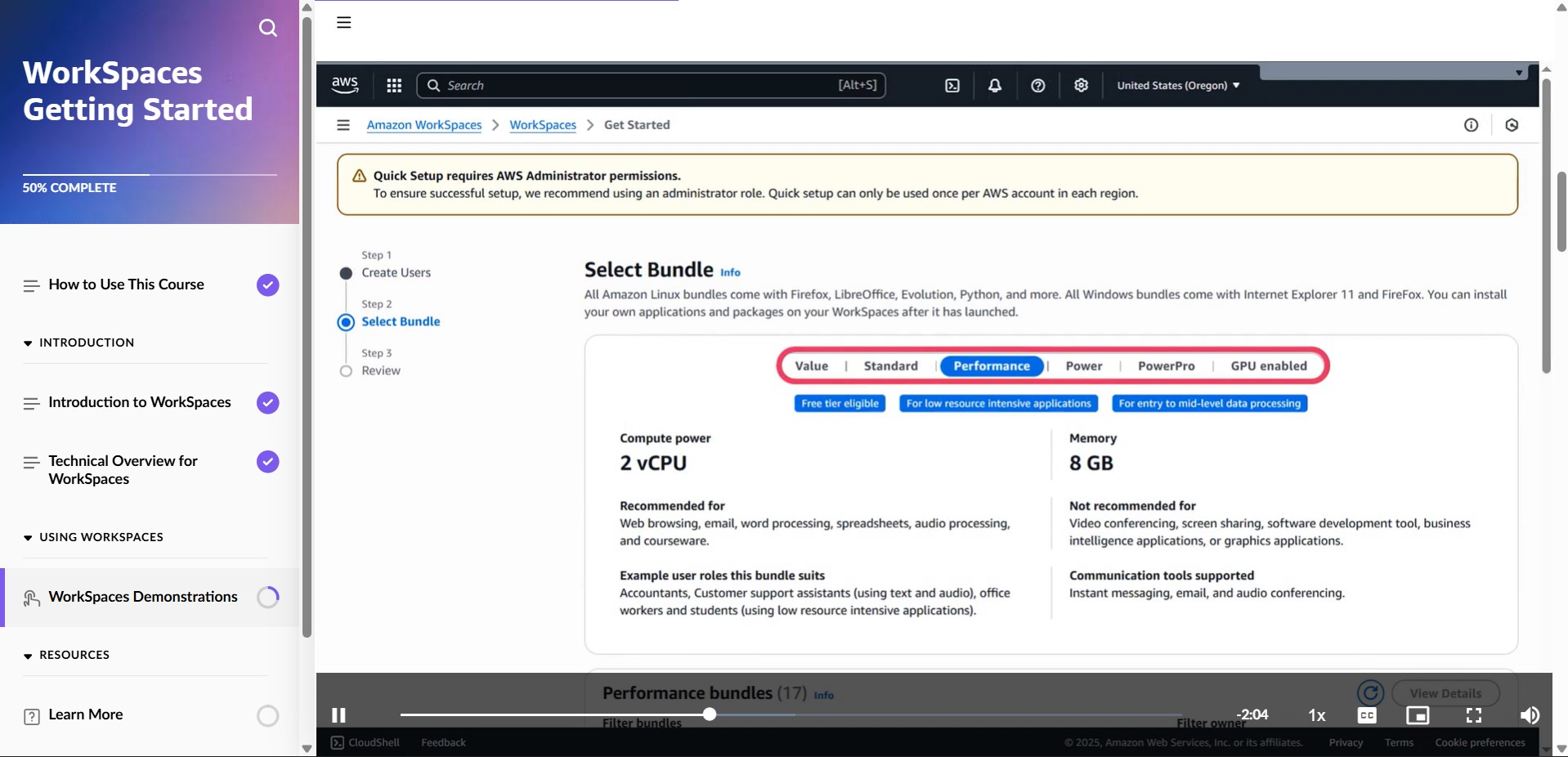The width and height of the screenshot is (1568, 757).
Task: Open the United States (Oregon) region dropdown
Action: [x=1178, y=85]
